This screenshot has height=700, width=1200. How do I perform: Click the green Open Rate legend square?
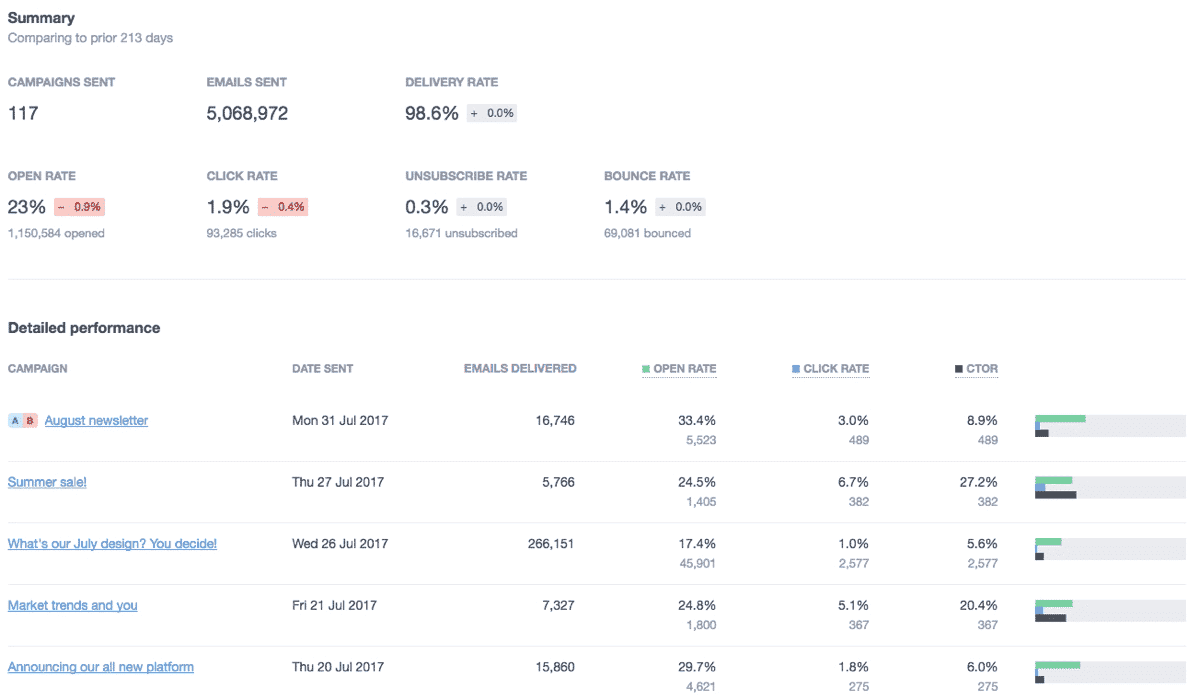(x=646, y=369)
